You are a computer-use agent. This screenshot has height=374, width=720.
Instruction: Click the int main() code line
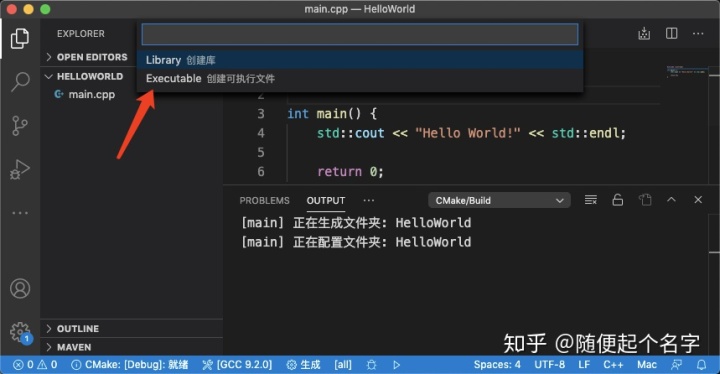(x=332, y=114)
